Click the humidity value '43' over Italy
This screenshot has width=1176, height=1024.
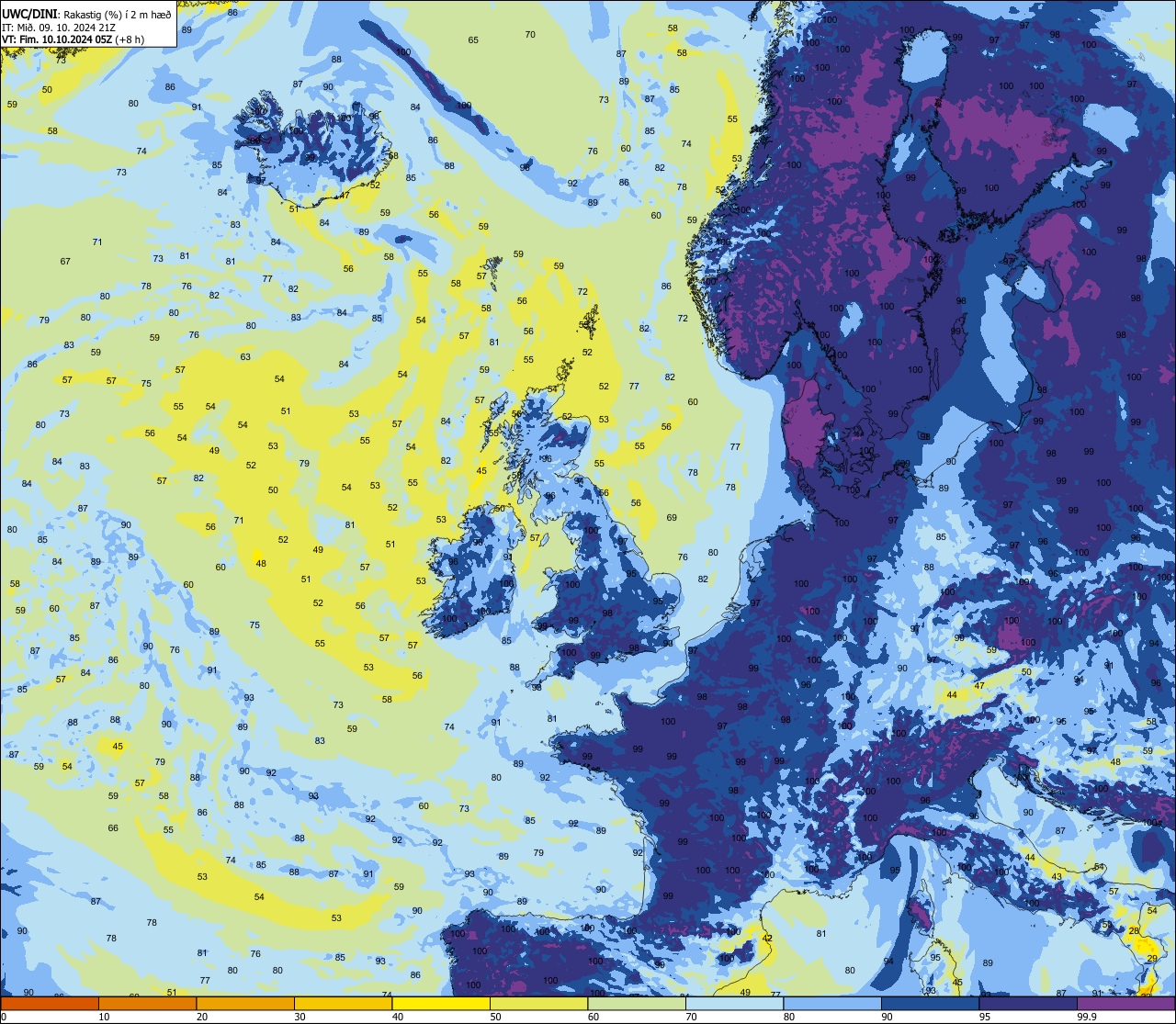click(x=1057, y=876)
